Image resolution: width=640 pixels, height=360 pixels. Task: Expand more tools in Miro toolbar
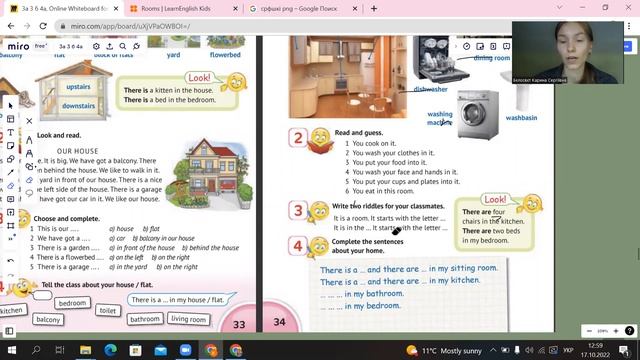pyautogui.click(x=11, y=238)
